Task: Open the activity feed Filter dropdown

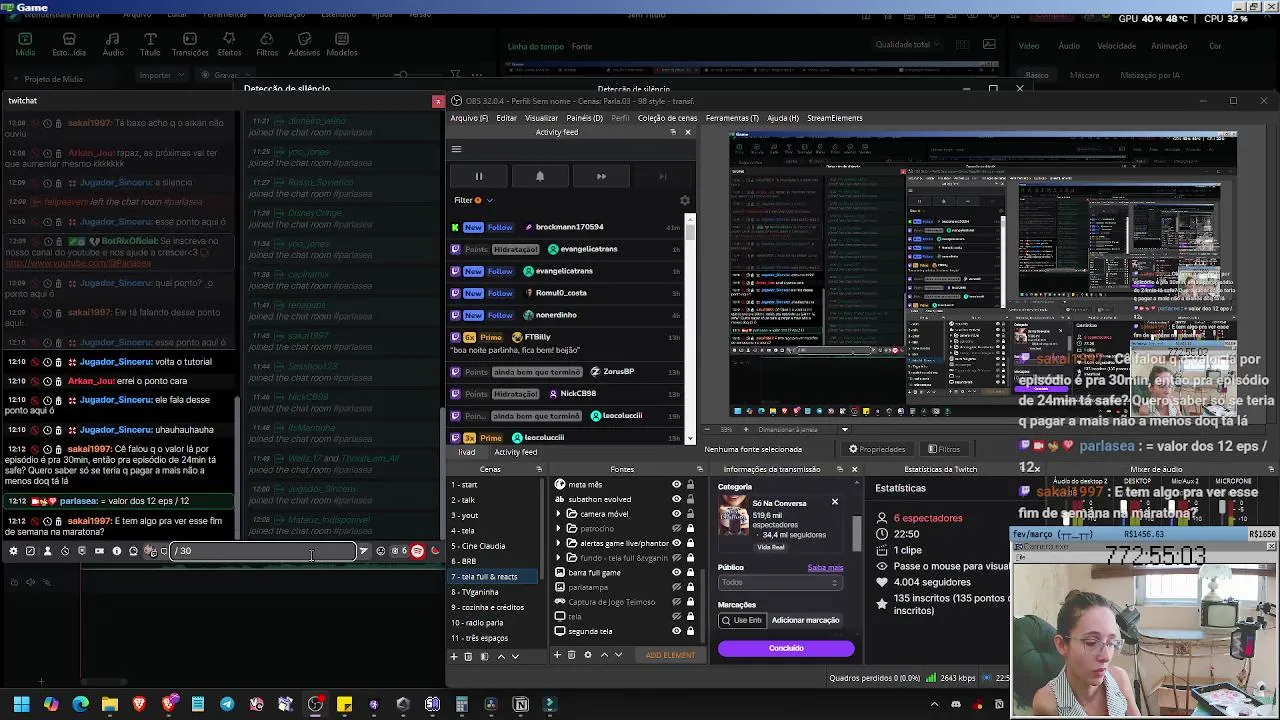Action: click(473, 200)
